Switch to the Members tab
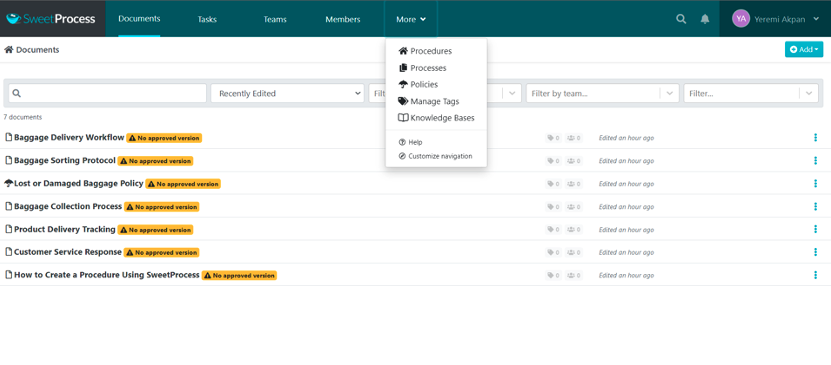The height and width of the screenshot is (365, 831). [x=343, y=19]
